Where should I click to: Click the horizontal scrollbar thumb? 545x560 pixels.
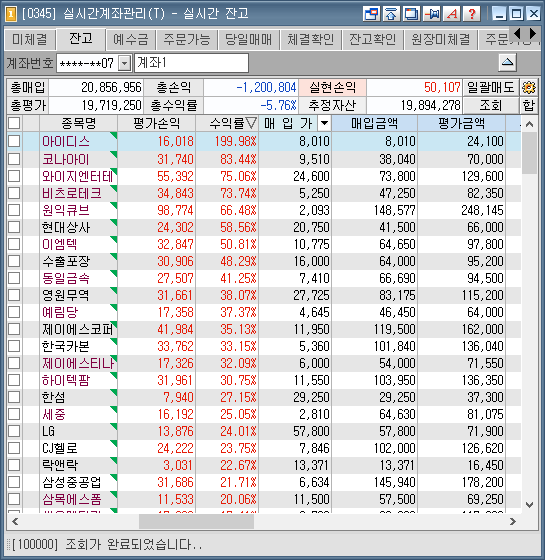click(196, 522)
